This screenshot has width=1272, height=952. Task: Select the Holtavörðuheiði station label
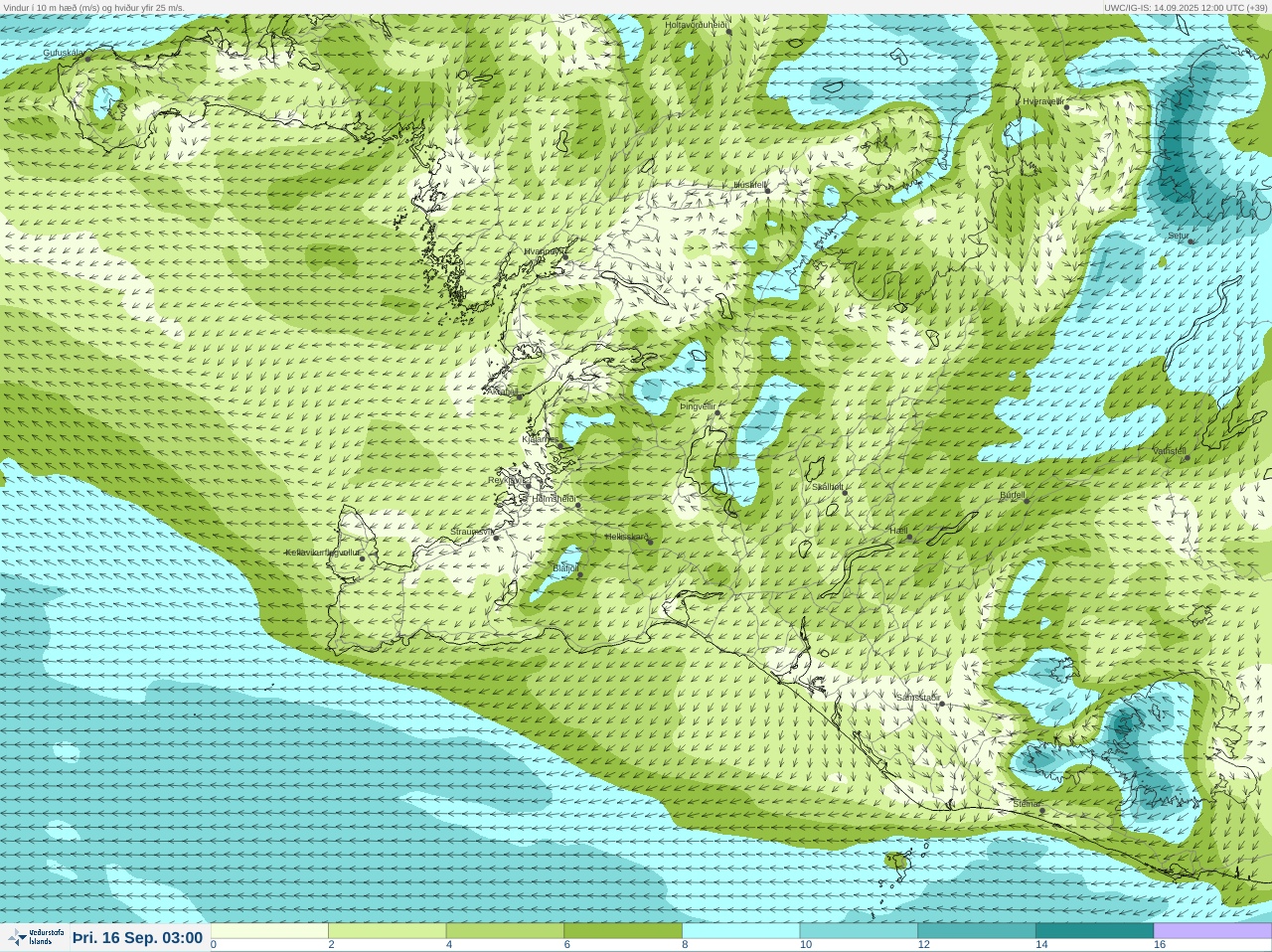(x=697, y=25)
